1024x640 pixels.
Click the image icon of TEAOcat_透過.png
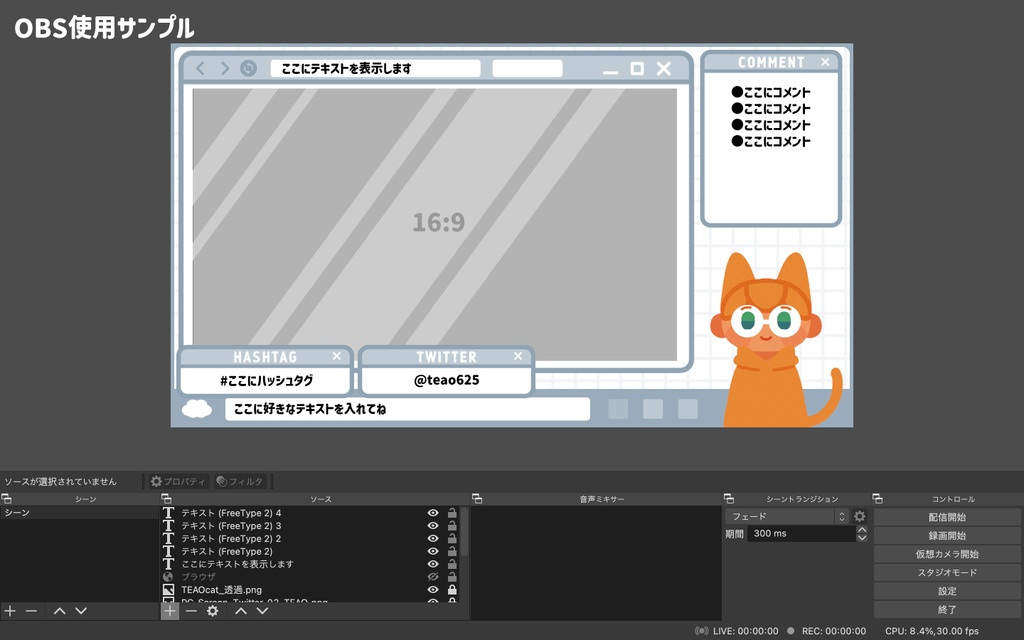pyautogui.click(x=168, y=590)
